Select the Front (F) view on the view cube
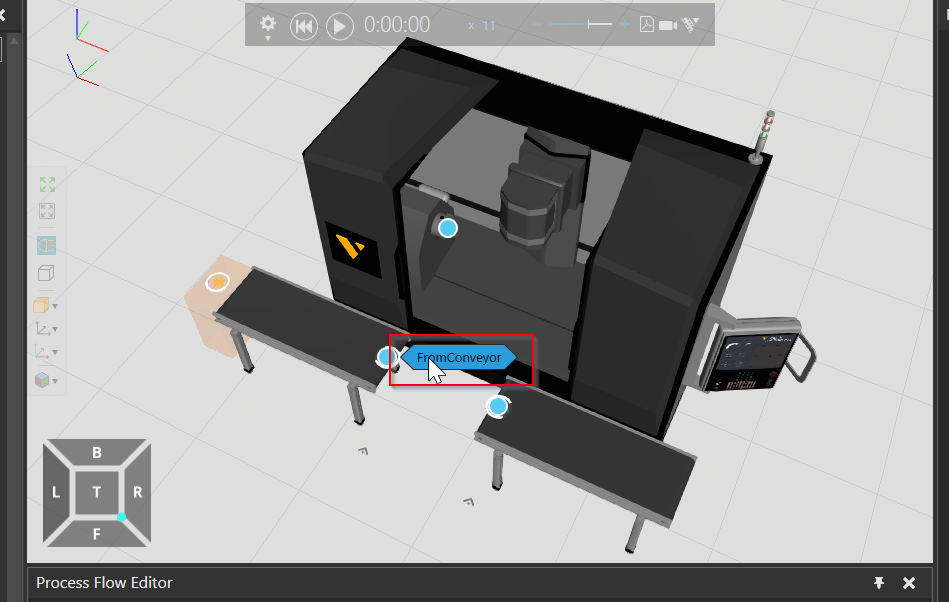 coord(97,533)
